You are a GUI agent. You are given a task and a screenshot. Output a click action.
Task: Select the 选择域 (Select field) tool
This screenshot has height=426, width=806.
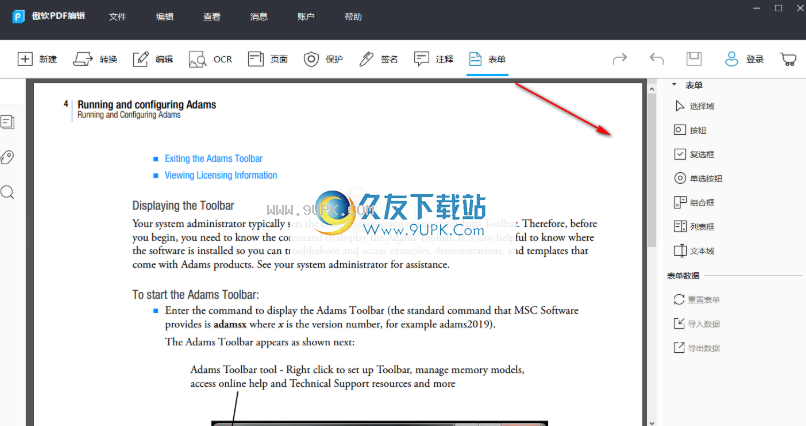click(694, 106)
